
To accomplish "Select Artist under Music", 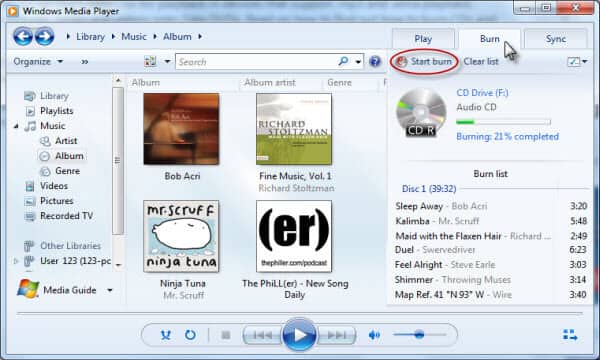I will click(x=66, y=140).
